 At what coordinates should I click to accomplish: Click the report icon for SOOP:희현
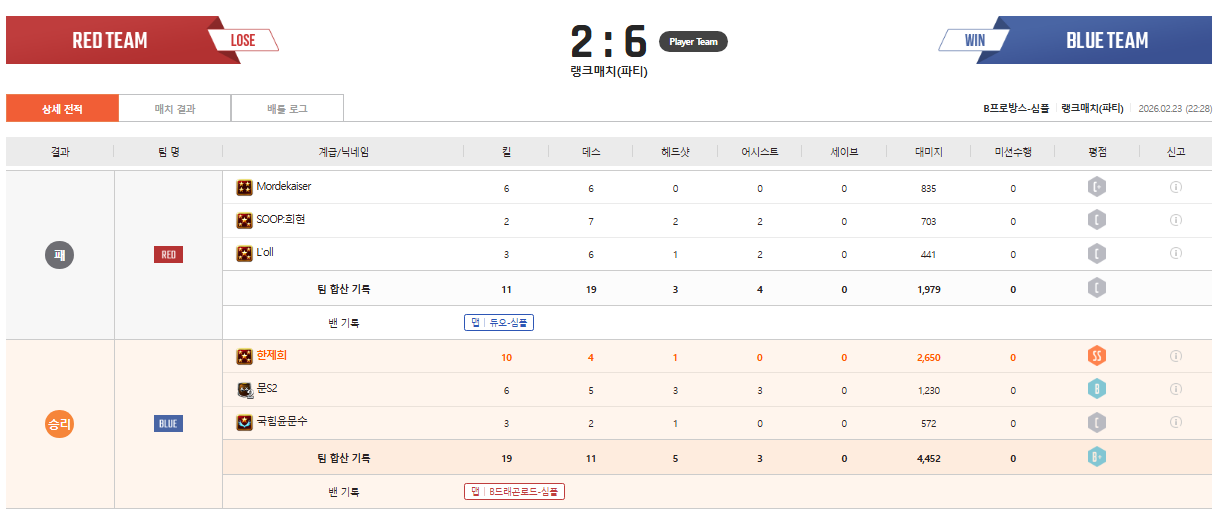coord(1176,221)
